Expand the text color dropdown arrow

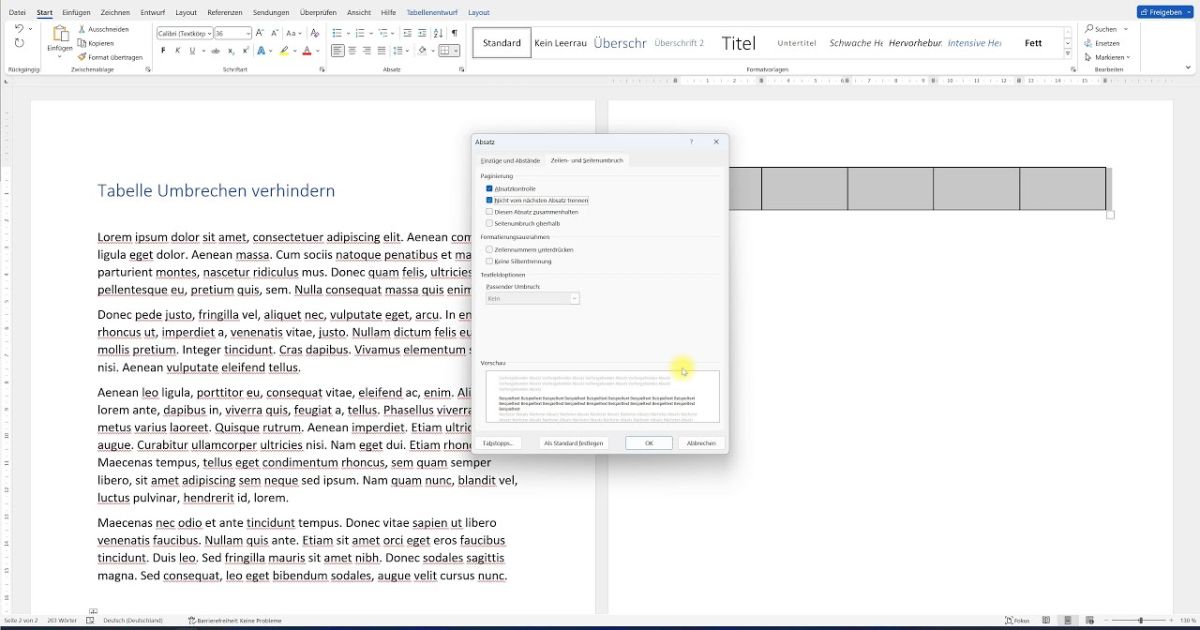[x=316, y=51]
